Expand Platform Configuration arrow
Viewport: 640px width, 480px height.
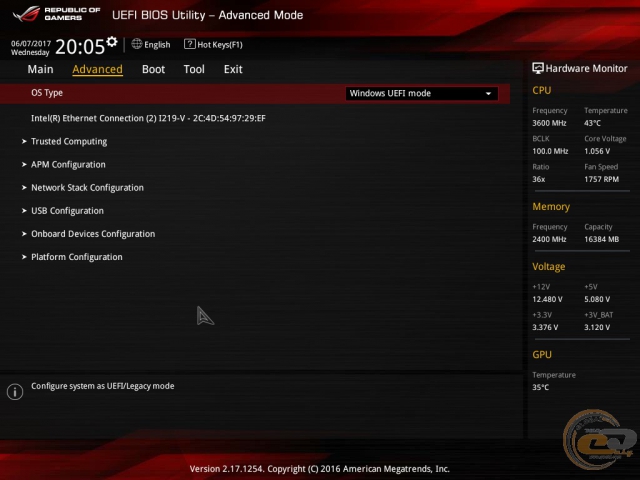[x=24, y=257]
